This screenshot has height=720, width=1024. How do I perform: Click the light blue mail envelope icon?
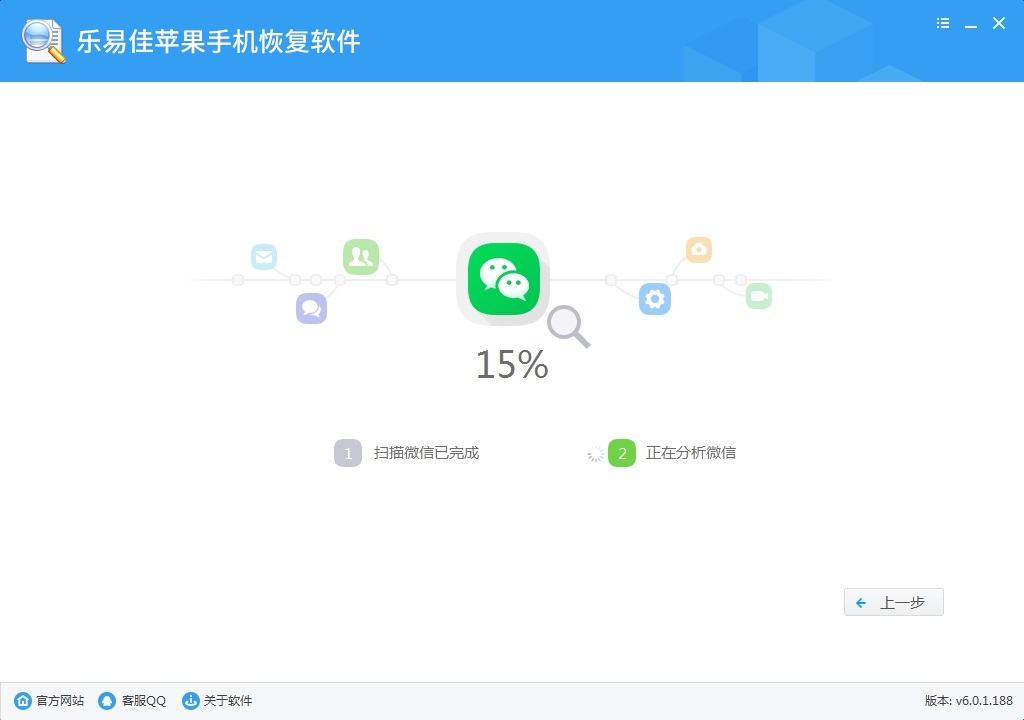click(x=264, y=257)
